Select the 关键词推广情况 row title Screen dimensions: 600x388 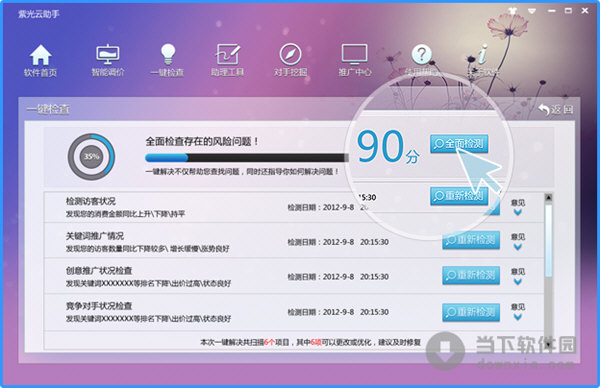click(x=95, y=236)
